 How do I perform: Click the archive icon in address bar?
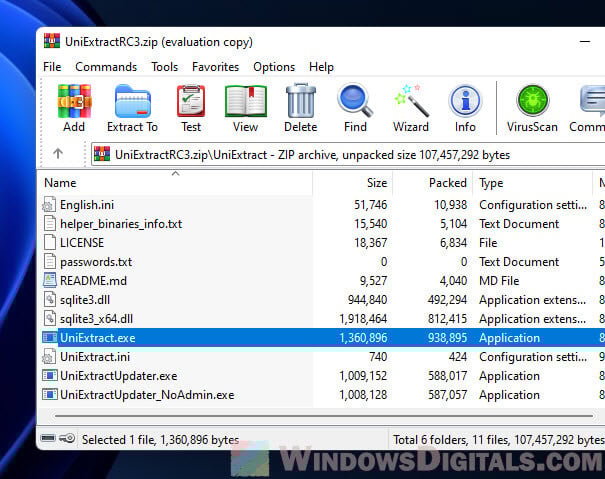pyautogui.click(x=102, y=154)
